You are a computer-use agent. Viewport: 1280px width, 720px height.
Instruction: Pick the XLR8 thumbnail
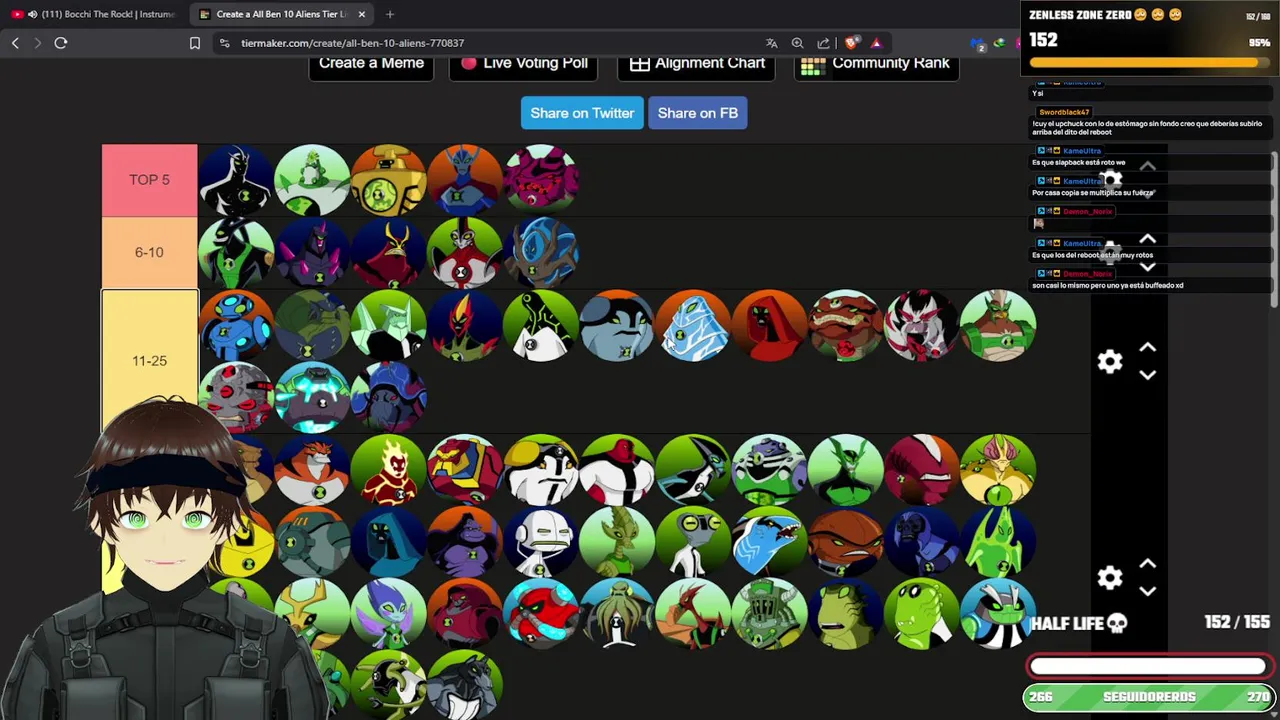(692, 469)
